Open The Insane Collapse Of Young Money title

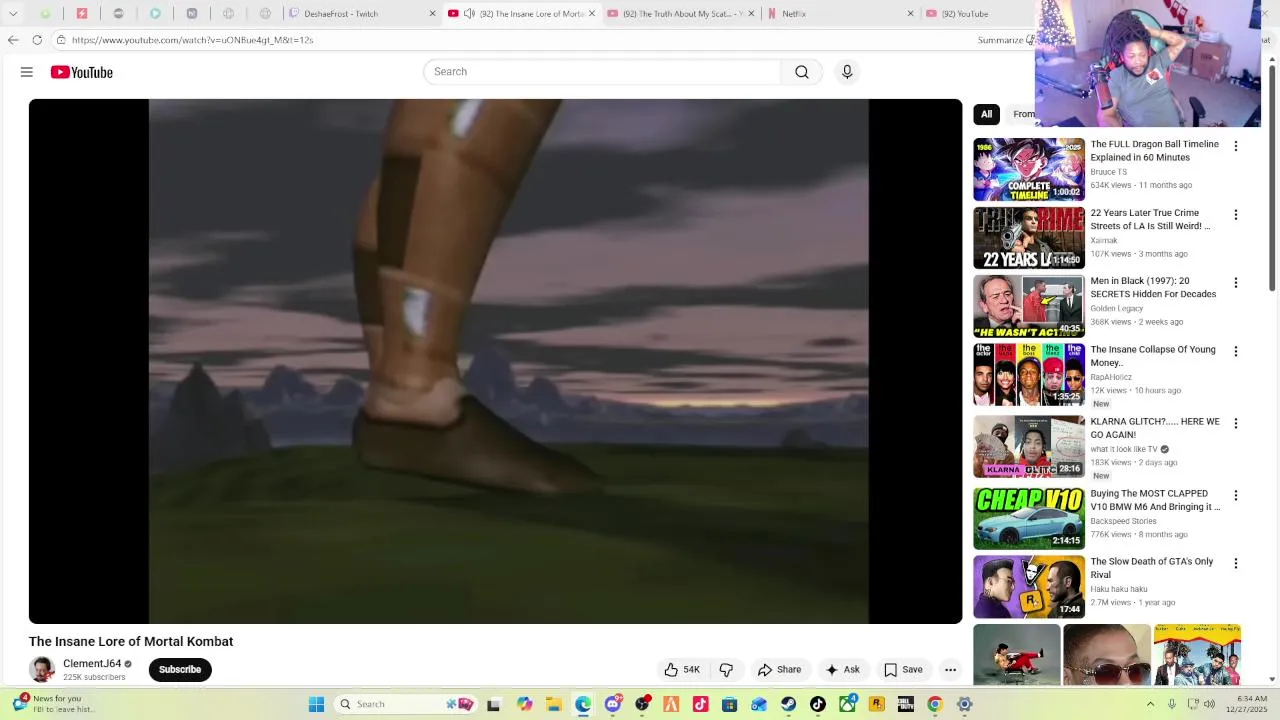(1153, 356)
